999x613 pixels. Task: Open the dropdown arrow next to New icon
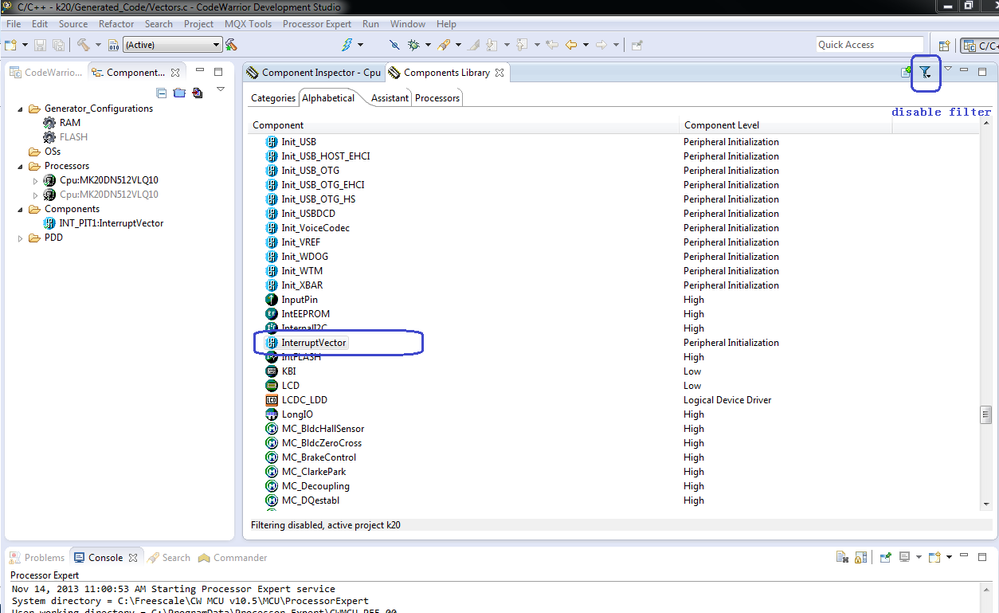coord(25,45)
